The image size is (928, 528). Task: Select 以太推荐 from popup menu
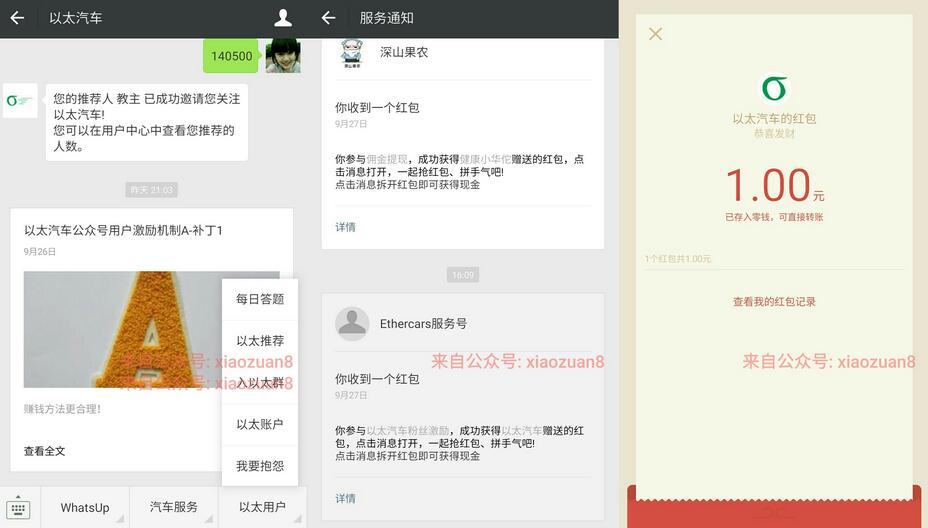[260, 341]
